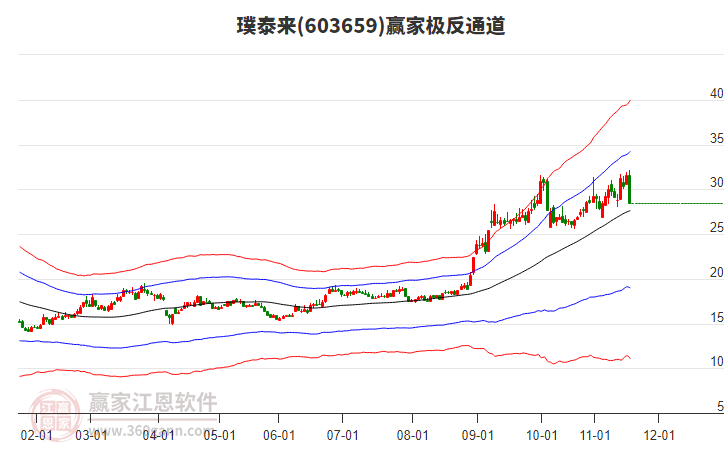Click the last large green candlestick
Image resolution: width=726 pixels, height=450 pixels.
coord(630,188)
